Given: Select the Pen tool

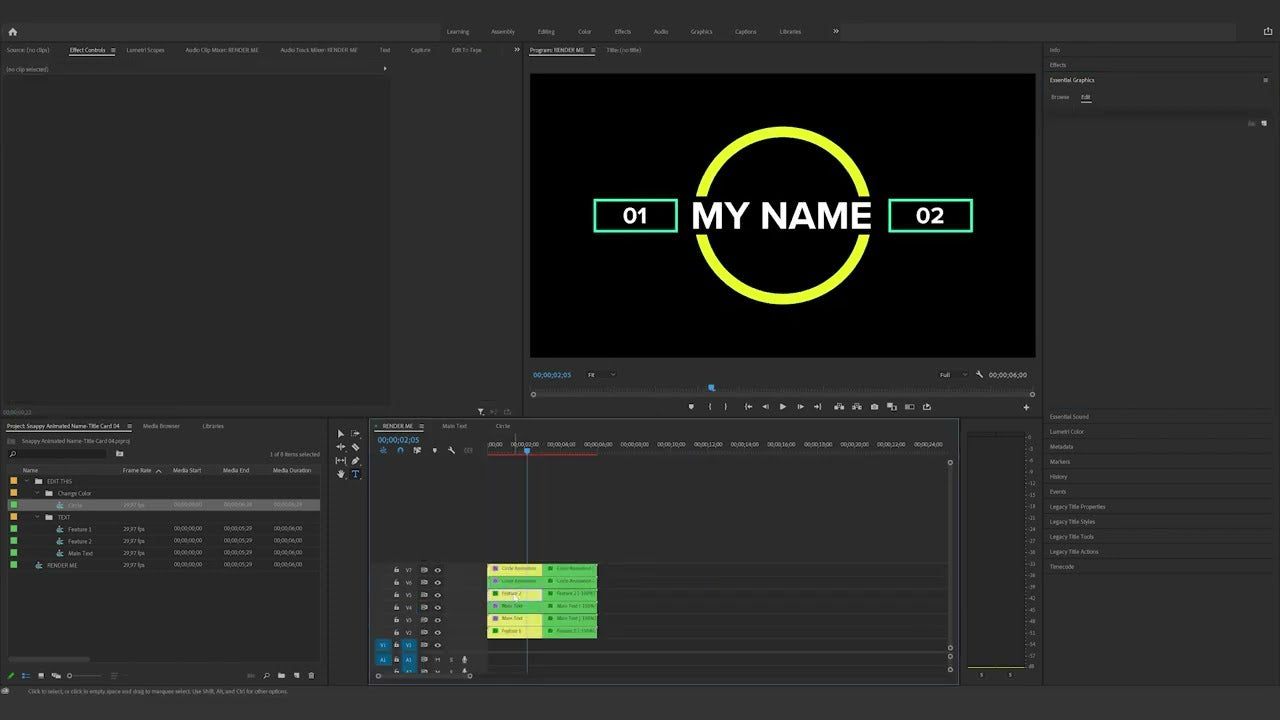Looking at the screenshot, I should 355,461.
